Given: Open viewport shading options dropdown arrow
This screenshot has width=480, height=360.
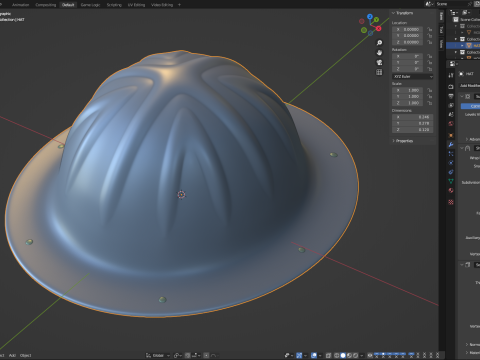Looking at the screenshot, I should (x=361, y=355).
